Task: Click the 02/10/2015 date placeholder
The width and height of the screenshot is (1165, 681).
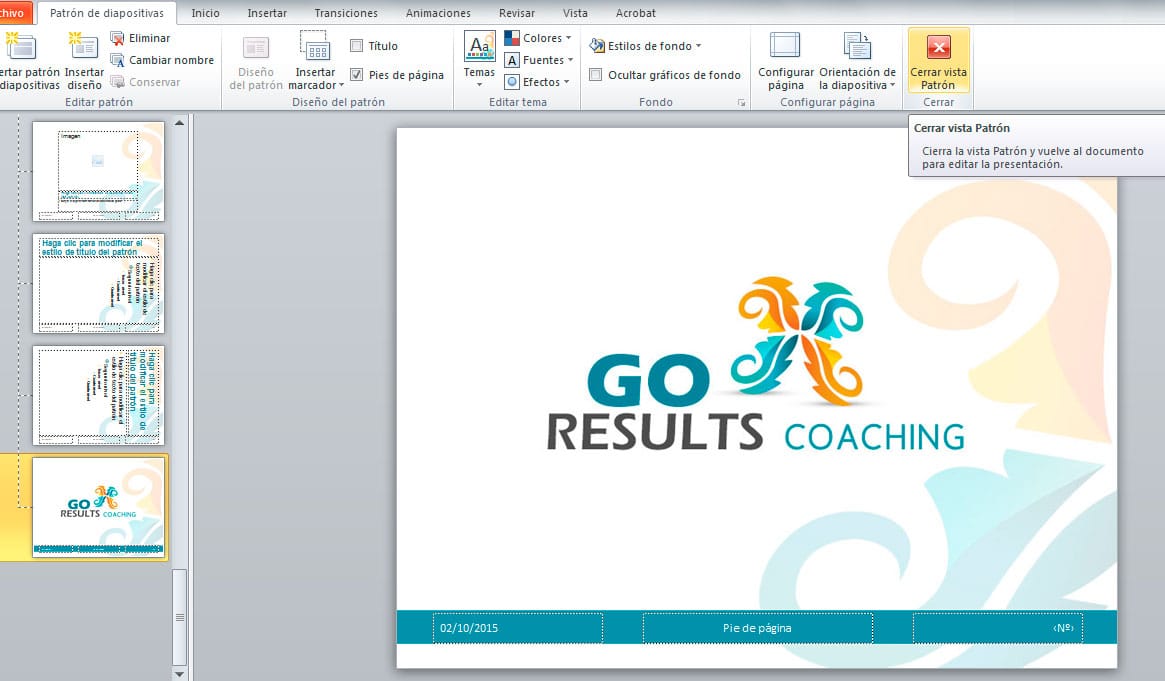Action: 517,628
